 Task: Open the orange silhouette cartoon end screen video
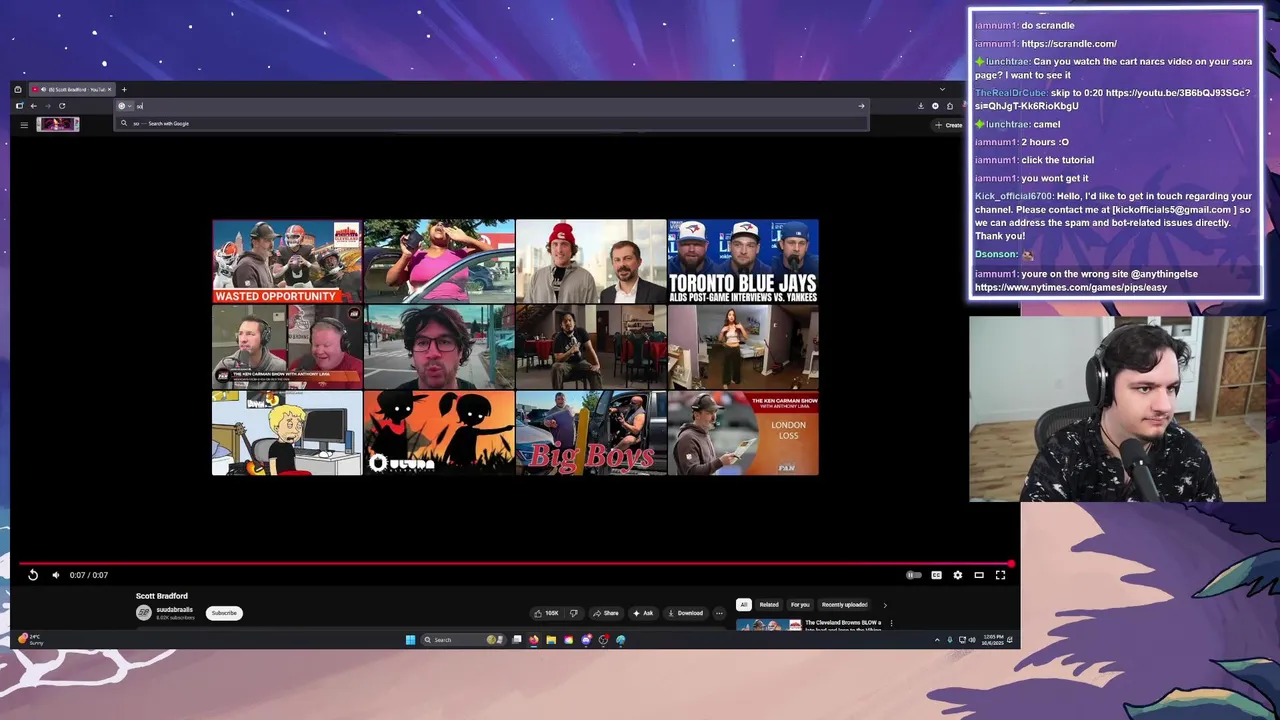click(x=439, y=433)
